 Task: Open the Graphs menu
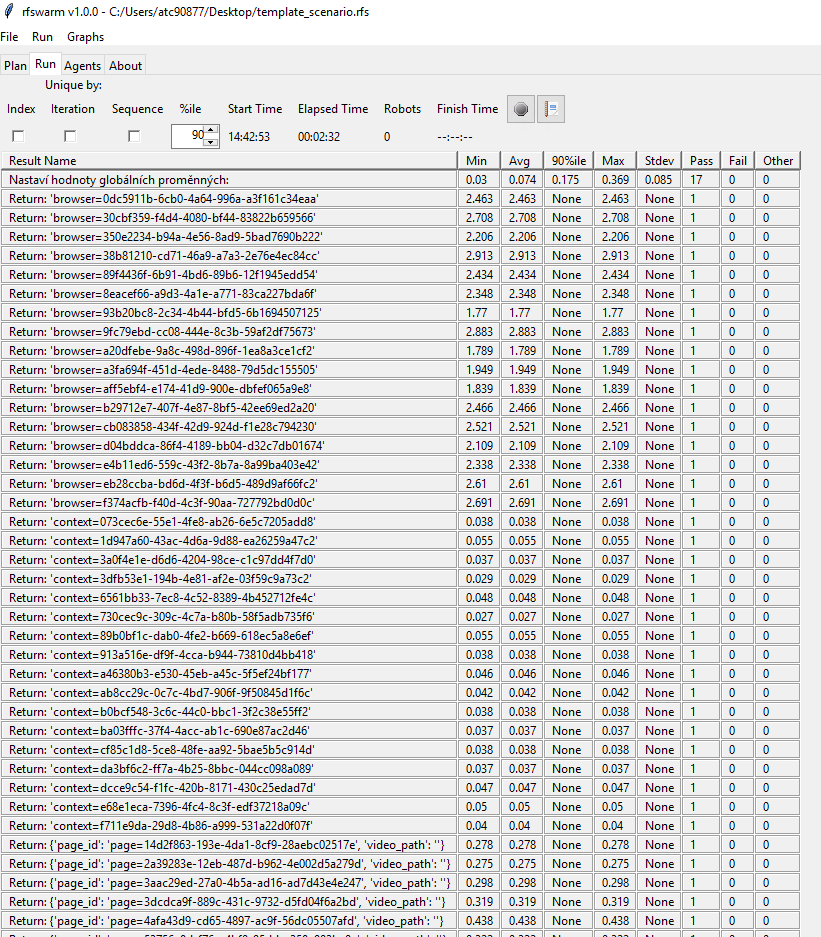(85, 36)
